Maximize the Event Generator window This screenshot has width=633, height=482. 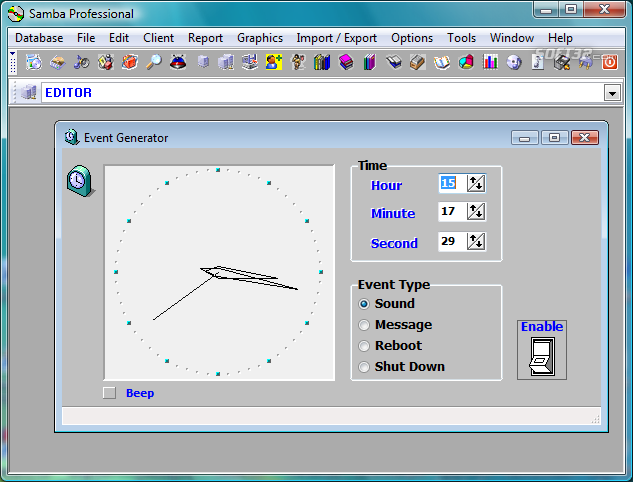tap(555, 138)
